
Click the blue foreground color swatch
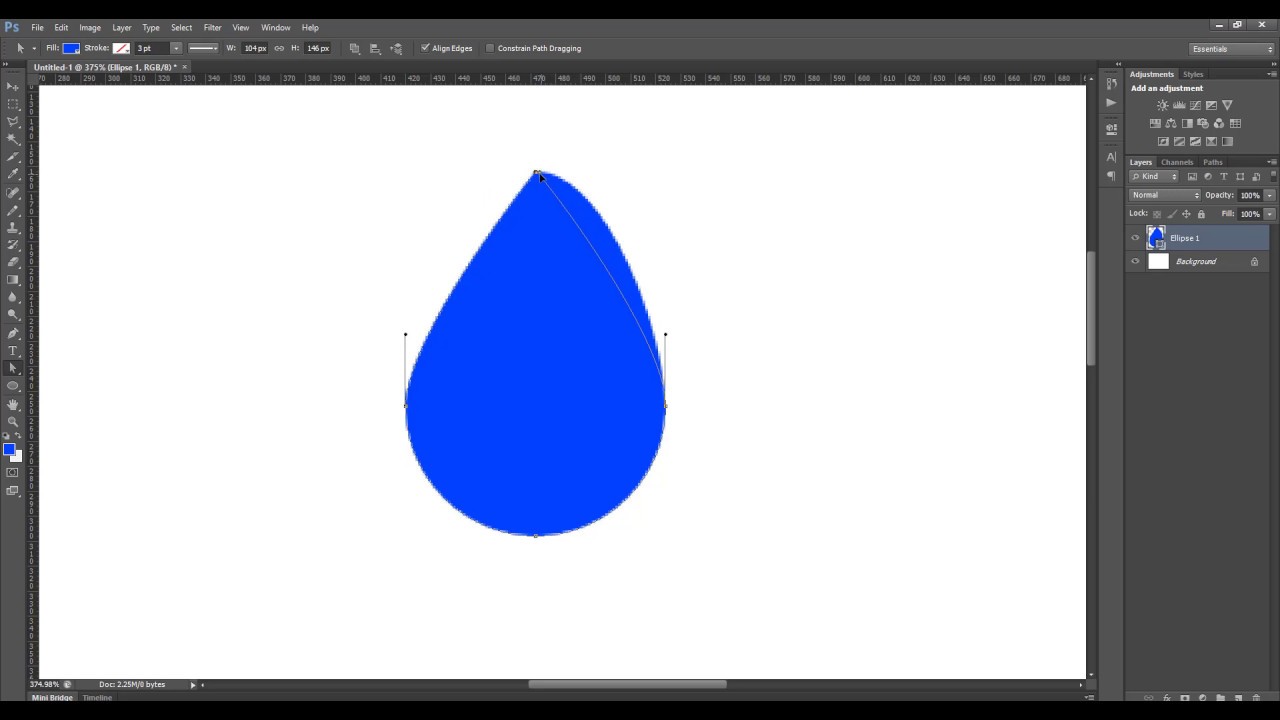pyautogui.click(x=9, y=449)
